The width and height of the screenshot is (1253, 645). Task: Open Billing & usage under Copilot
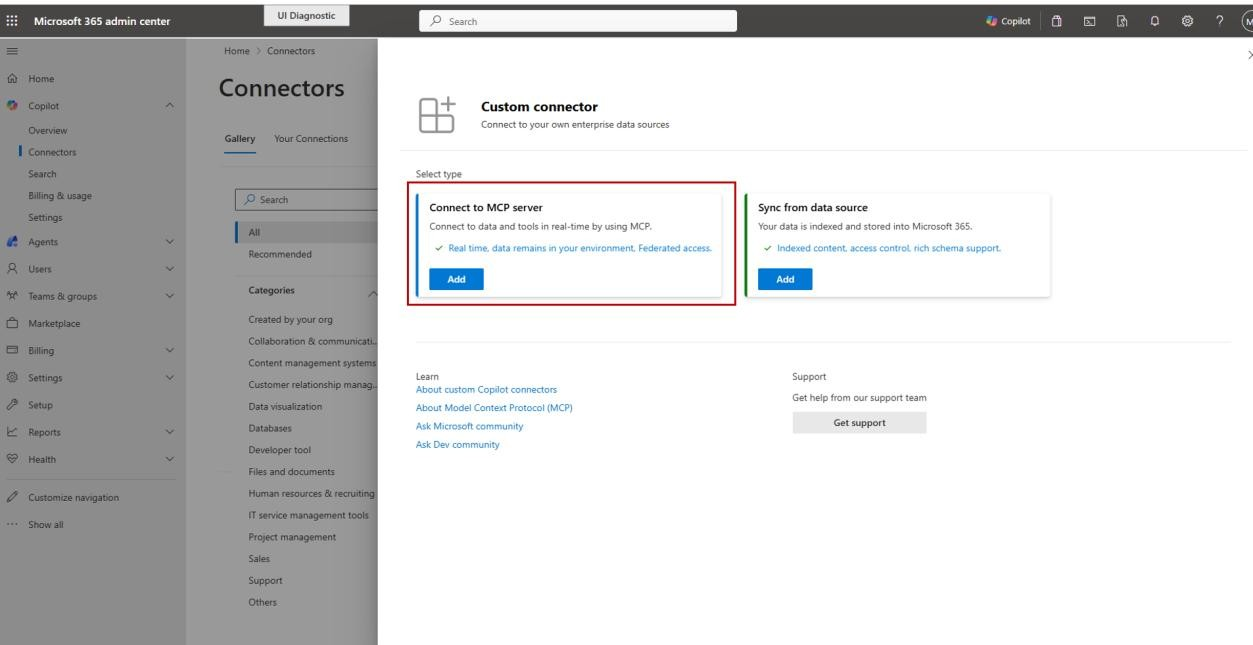click(61, 195)
